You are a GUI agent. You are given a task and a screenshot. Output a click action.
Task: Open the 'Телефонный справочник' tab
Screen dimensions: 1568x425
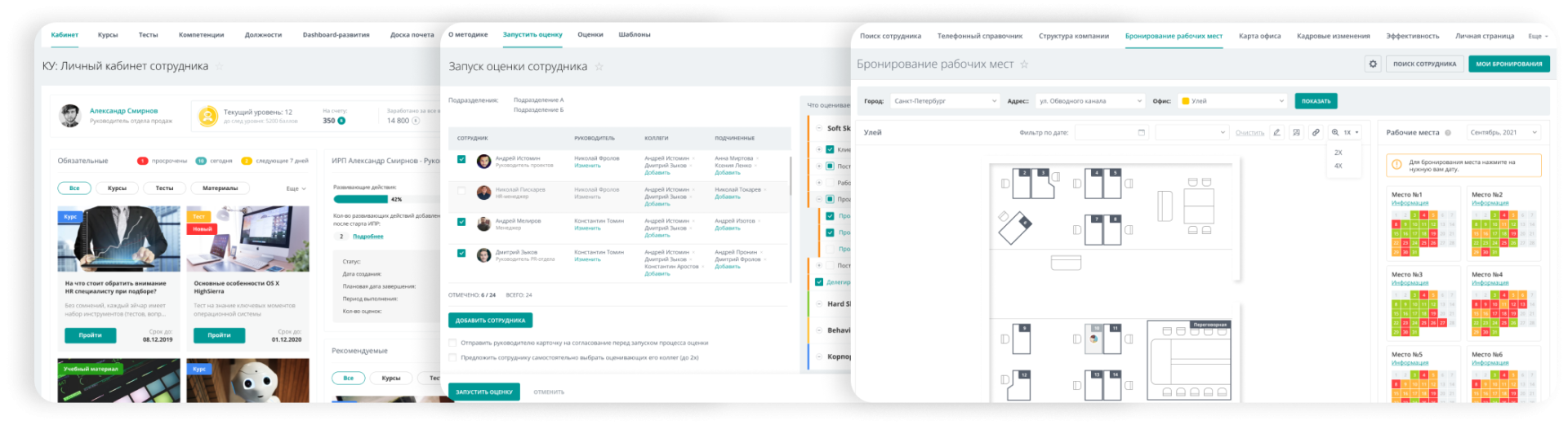coord(979,36)
